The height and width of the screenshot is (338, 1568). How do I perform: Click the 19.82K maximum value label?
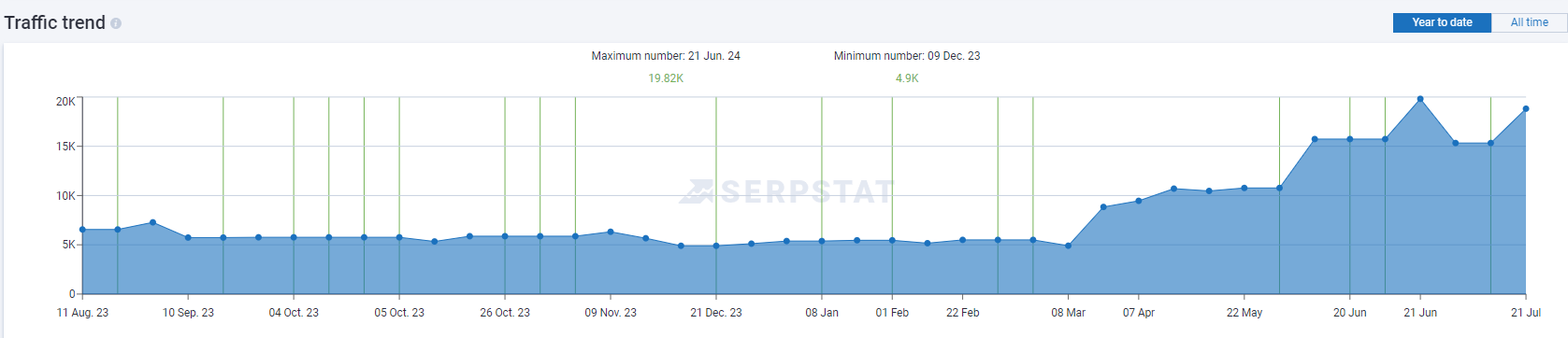click(x=666, y=78)
